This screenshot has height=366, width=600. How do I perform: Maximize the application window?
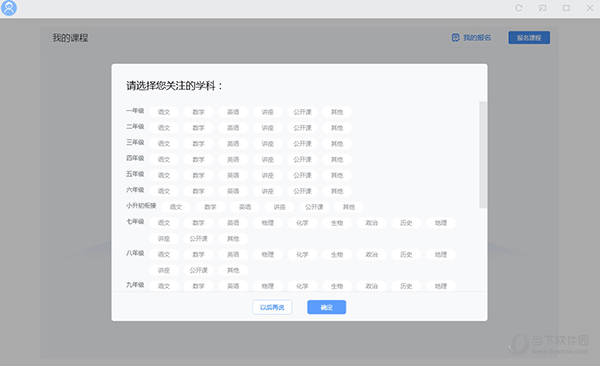click(566, 8)
